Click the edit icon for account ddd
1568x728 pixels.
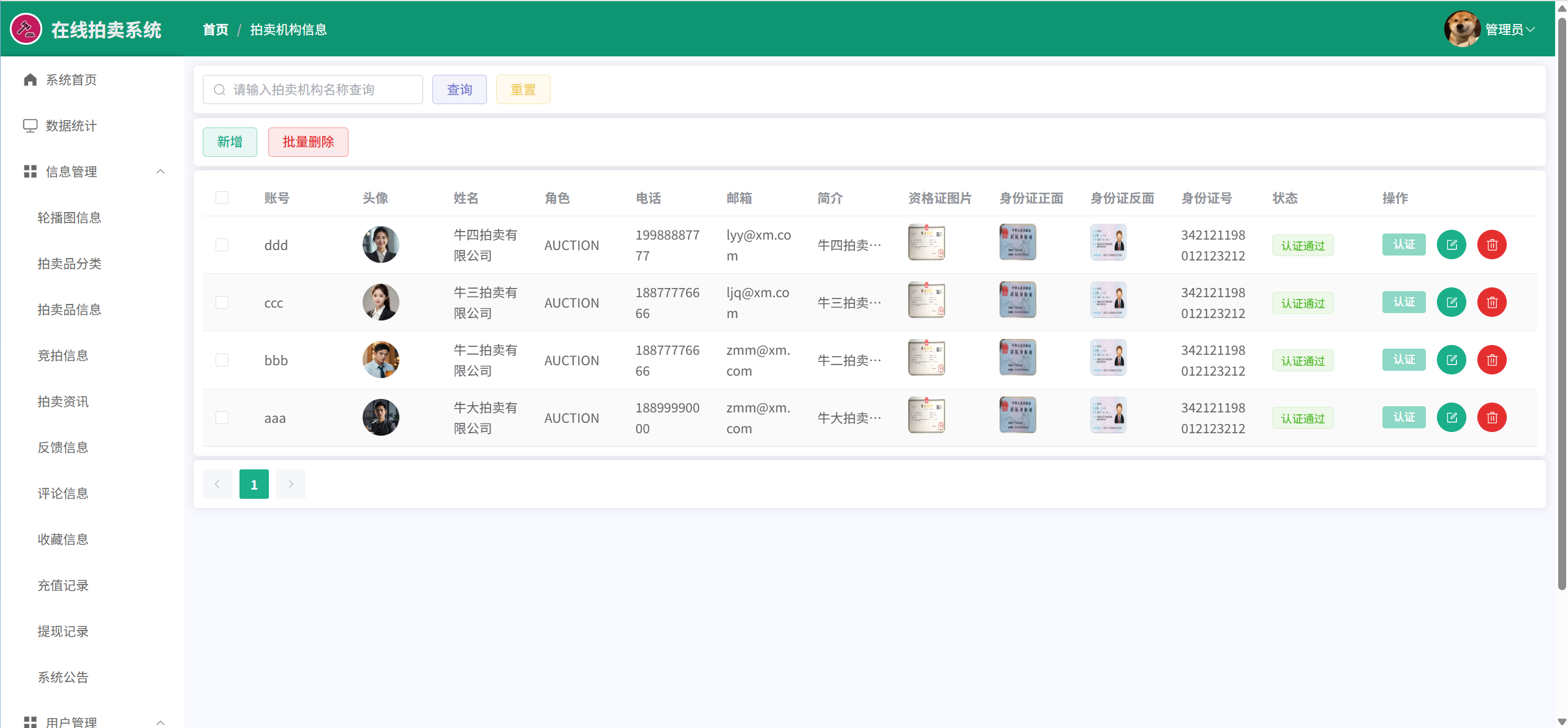click(1451, 245)
